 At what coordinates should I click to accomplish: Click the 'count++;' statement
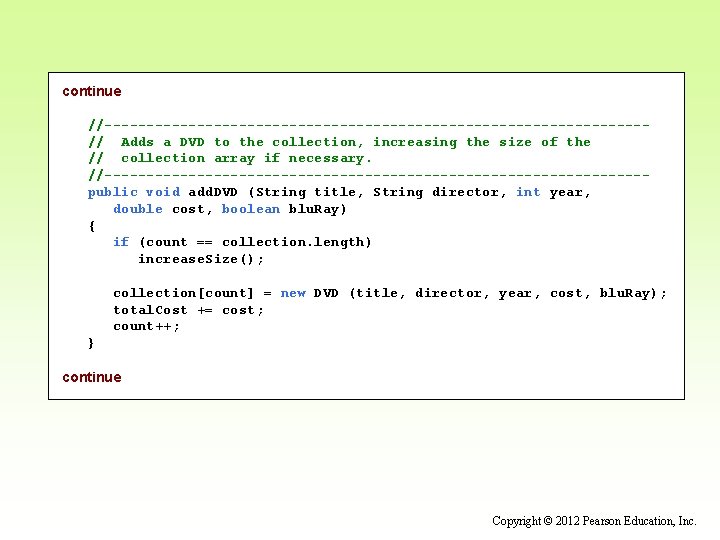point(146,326)
